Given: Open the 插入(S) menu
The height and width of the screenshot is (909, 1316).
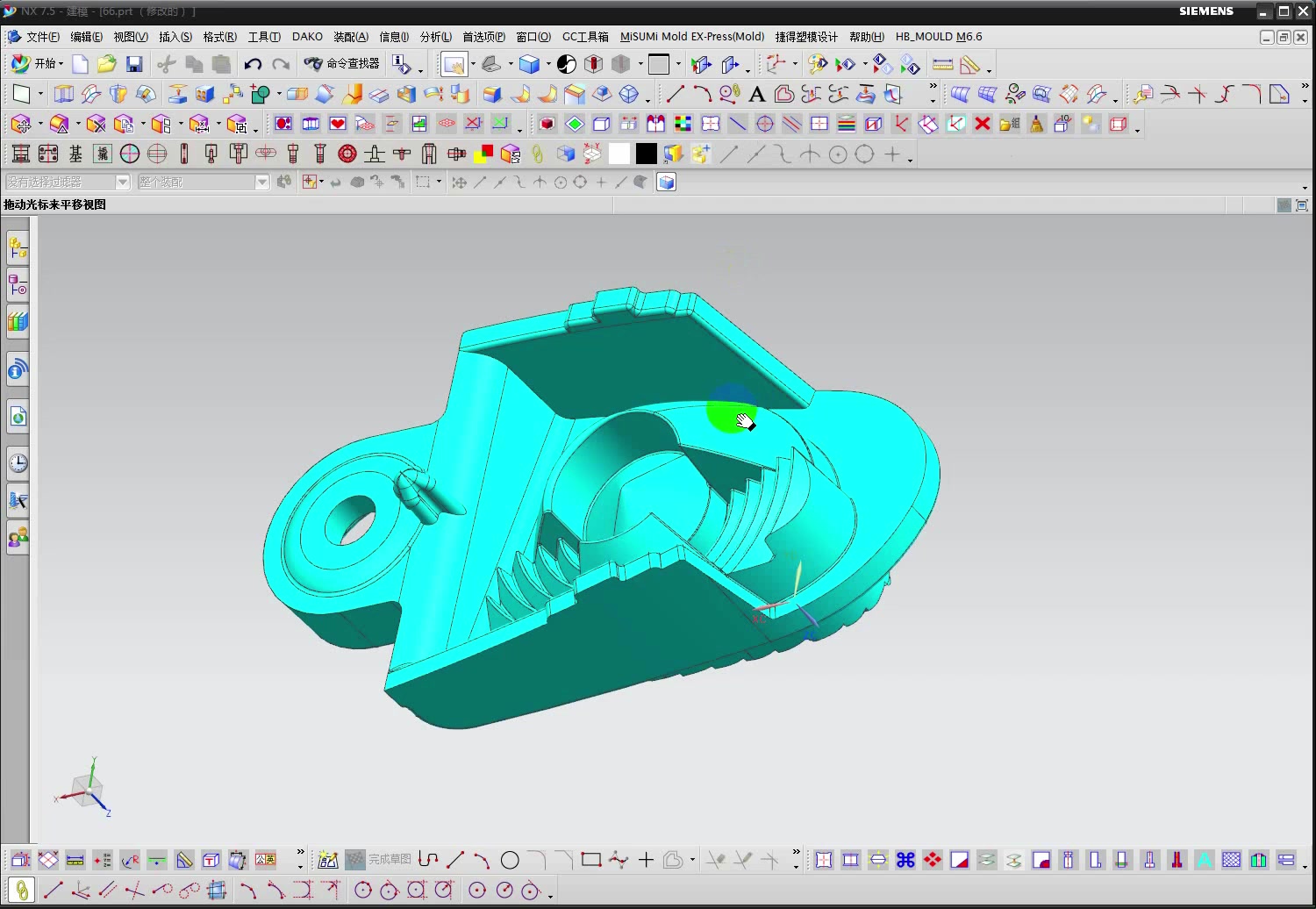Looking at the screenshot, I should 175,37.
